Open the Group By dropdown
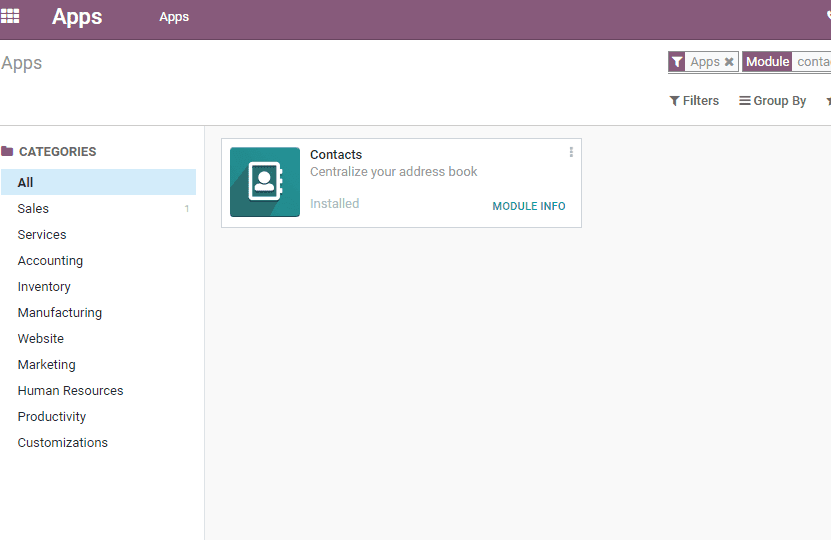The height and width of the screenshot is (540, 831). coord(773,101)
